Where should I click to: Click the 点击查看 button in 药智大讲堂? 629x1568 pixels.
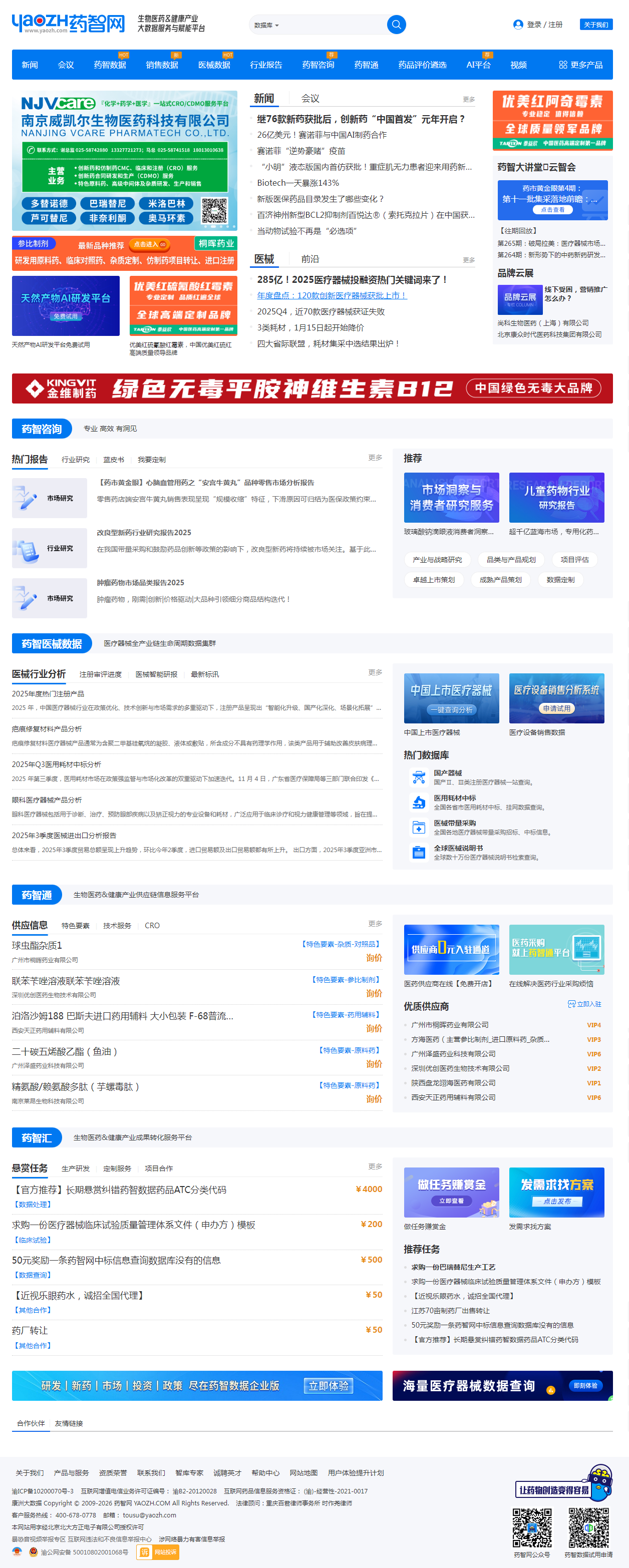tap(552, 209)
